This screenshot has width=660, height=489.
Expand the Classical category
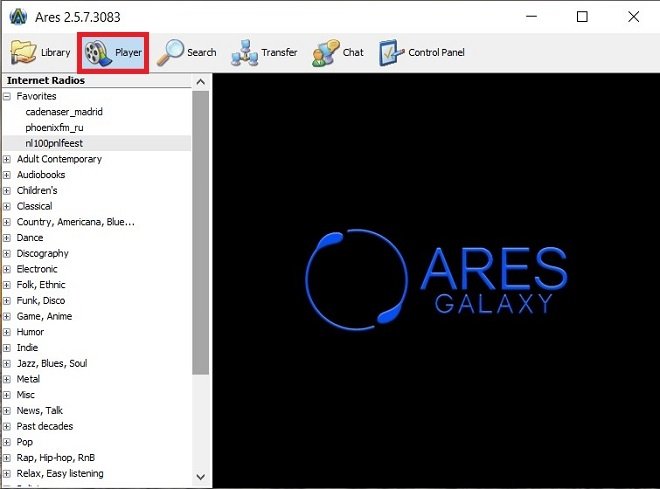point(7,207)
